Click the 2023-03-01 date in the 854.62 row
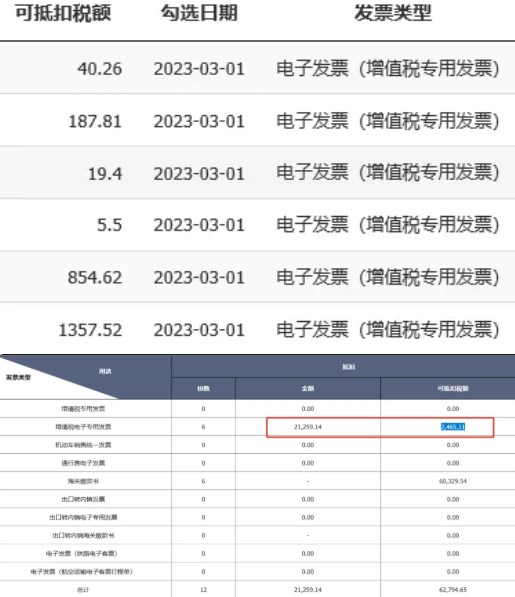515x597 pixels. [199, 277]
